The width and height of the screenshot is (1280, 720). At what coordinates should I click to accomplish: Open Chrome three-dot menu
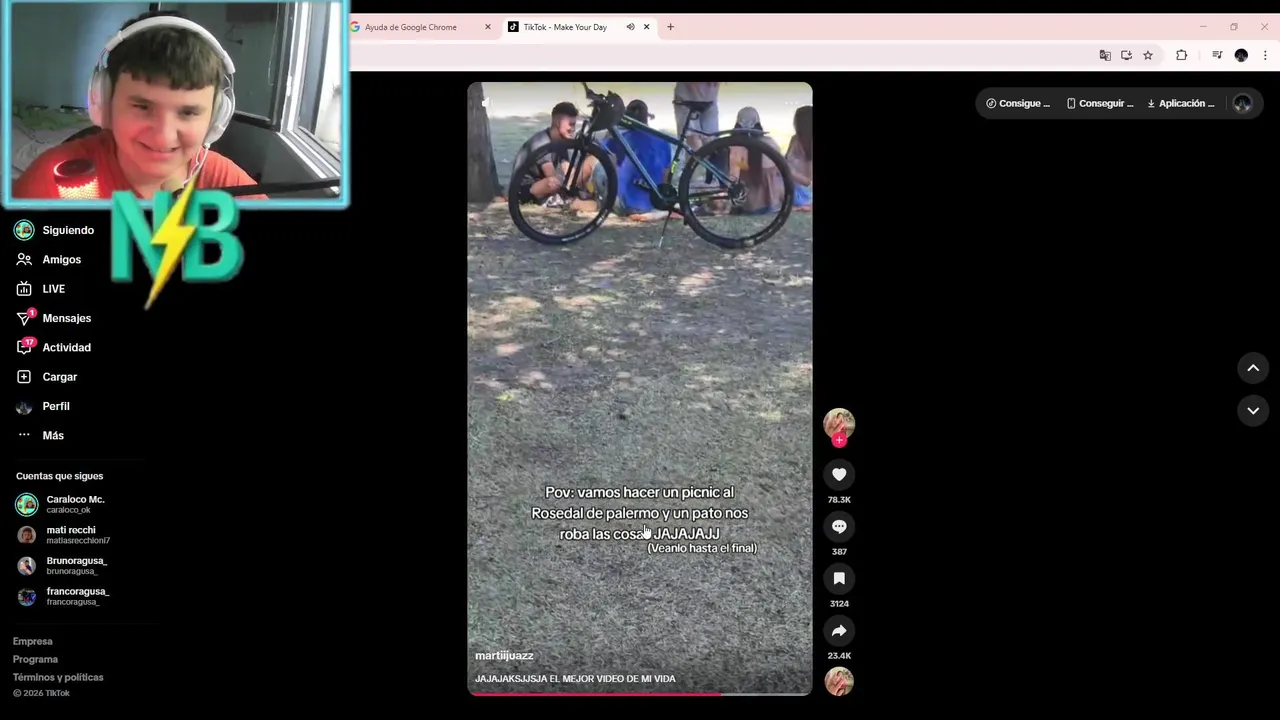point(1265,55)
